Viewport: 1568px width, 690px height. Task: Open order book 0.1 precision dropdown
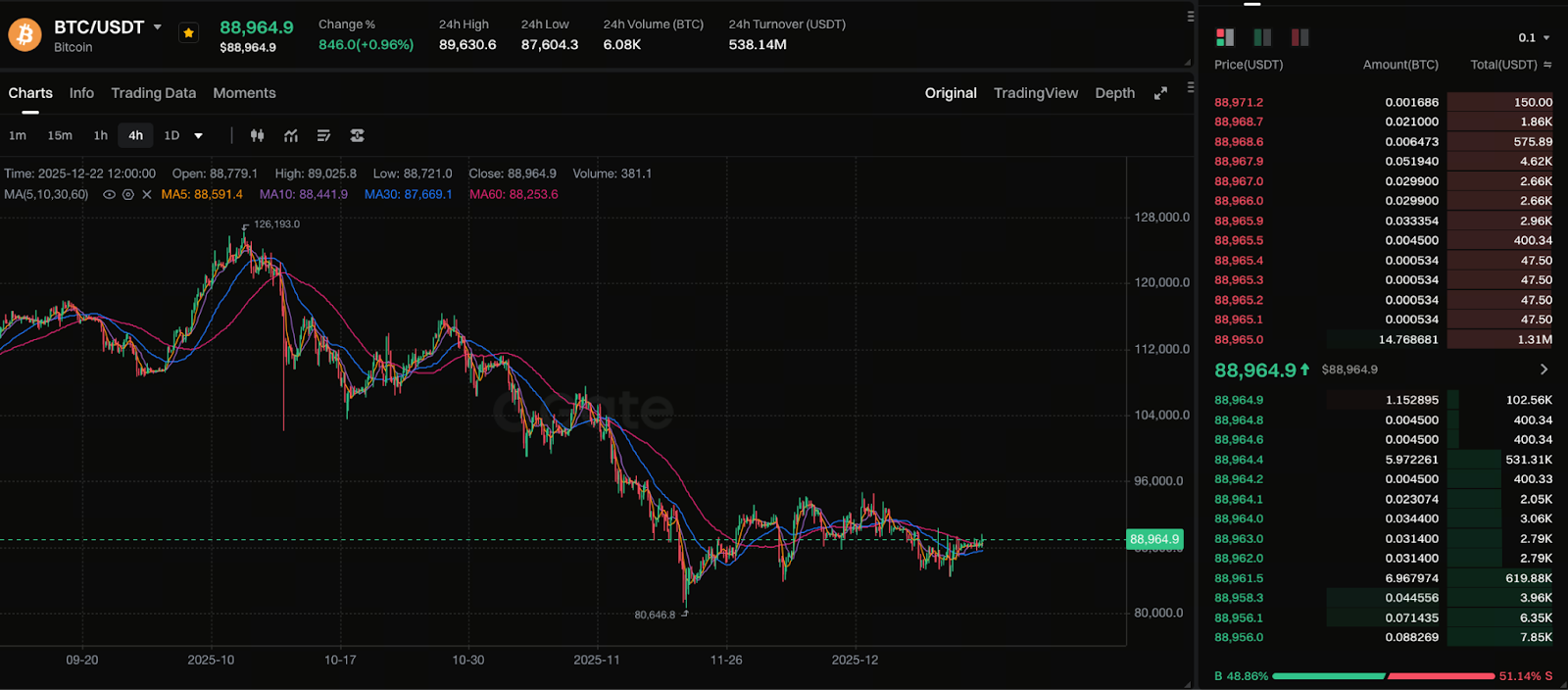click(1534, 37)
